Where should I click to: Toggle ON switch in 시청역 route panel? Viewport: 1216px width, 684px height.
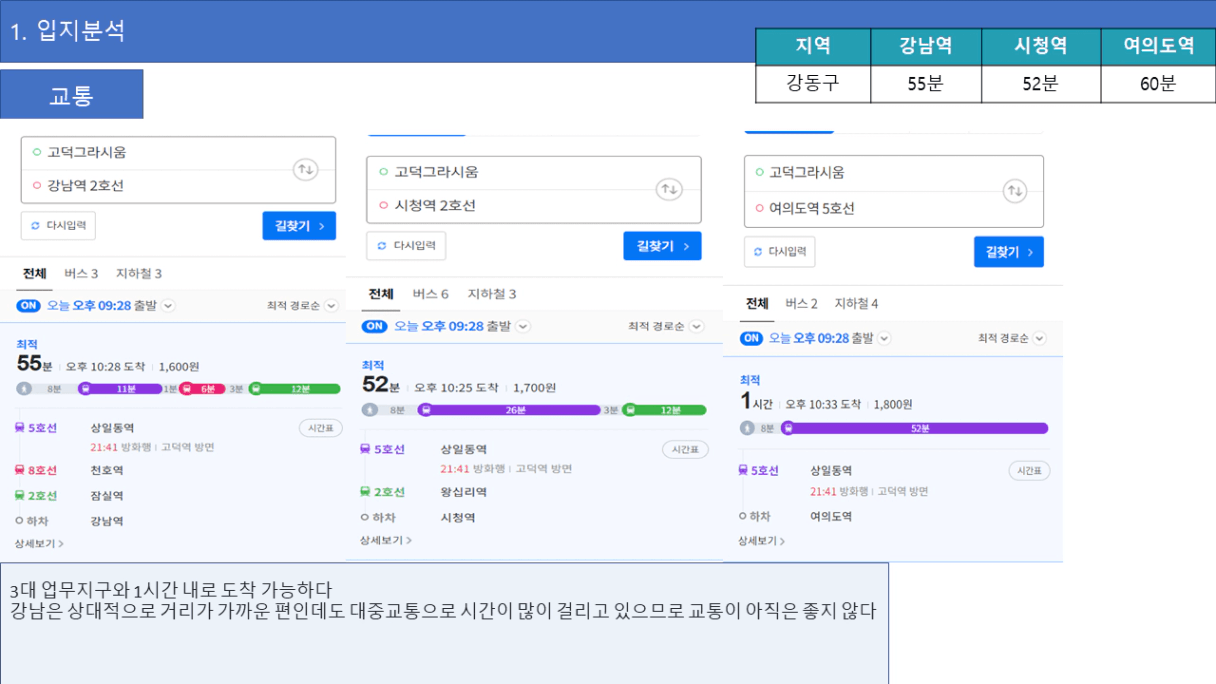point(374,327)
